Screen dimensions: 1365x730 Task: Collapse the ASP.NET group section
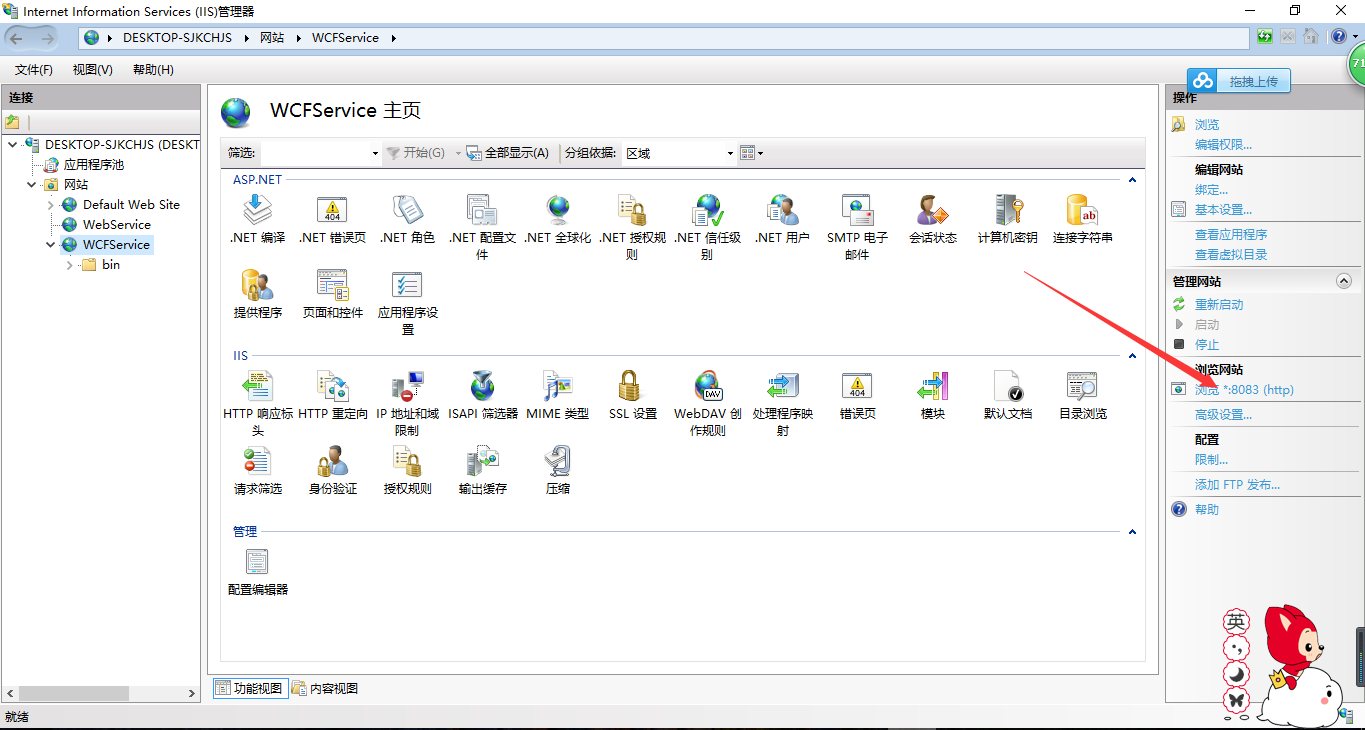[1132, 180]
